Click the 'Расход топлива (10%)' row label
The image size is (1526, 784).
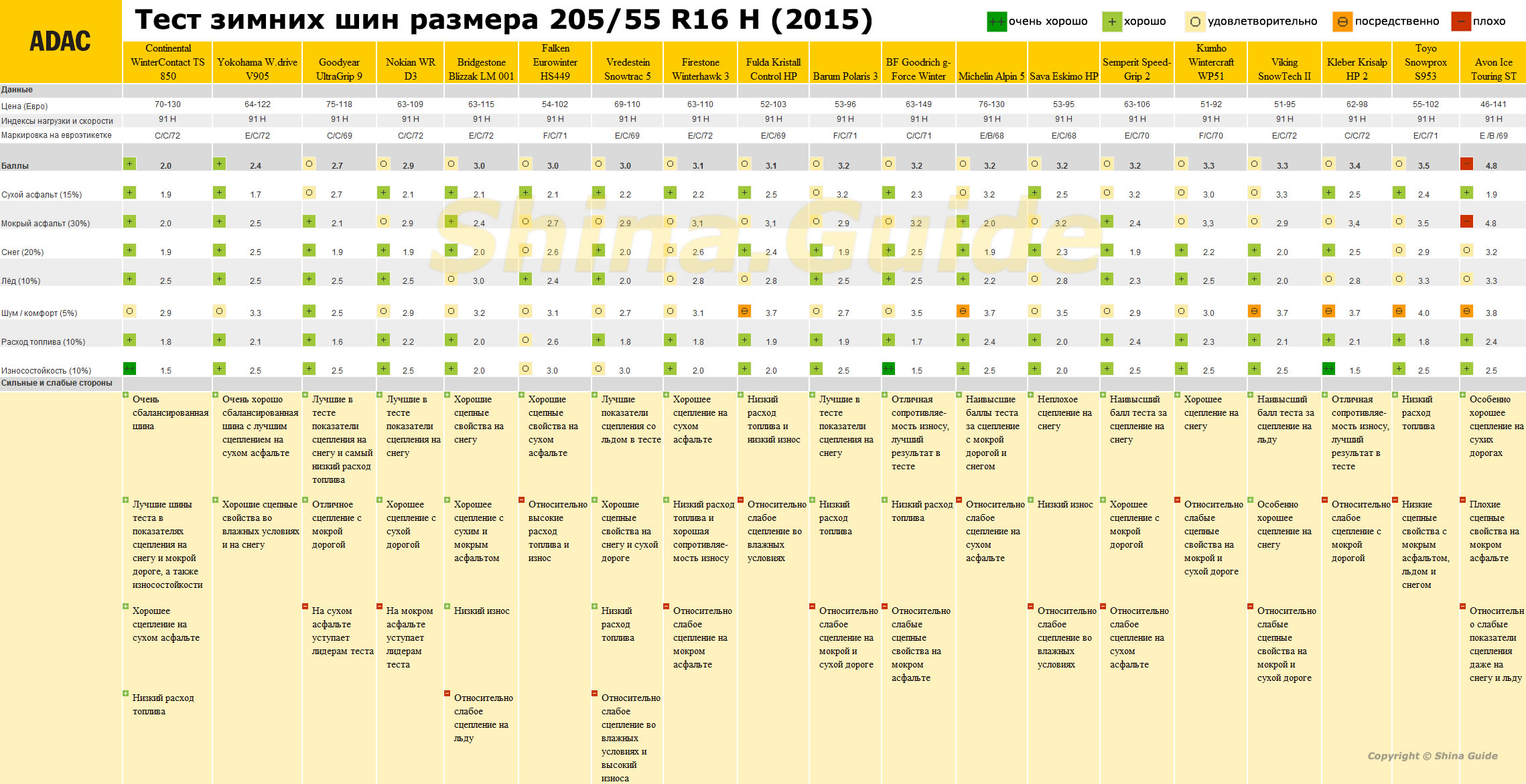tap(43, 342)
